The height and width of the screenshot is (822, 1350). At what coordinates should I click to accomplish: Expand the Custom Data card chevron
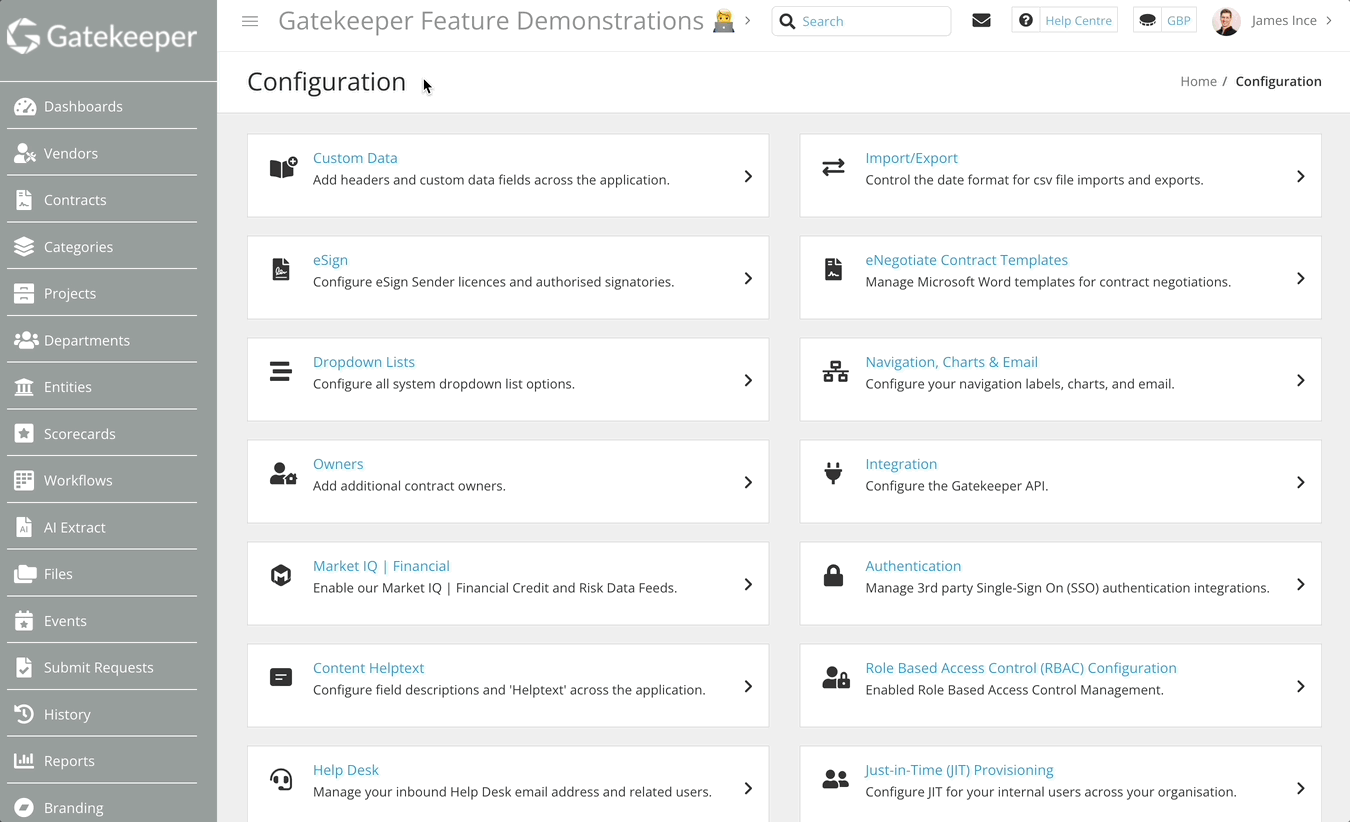pyautogui.click(x=748, y=176)
